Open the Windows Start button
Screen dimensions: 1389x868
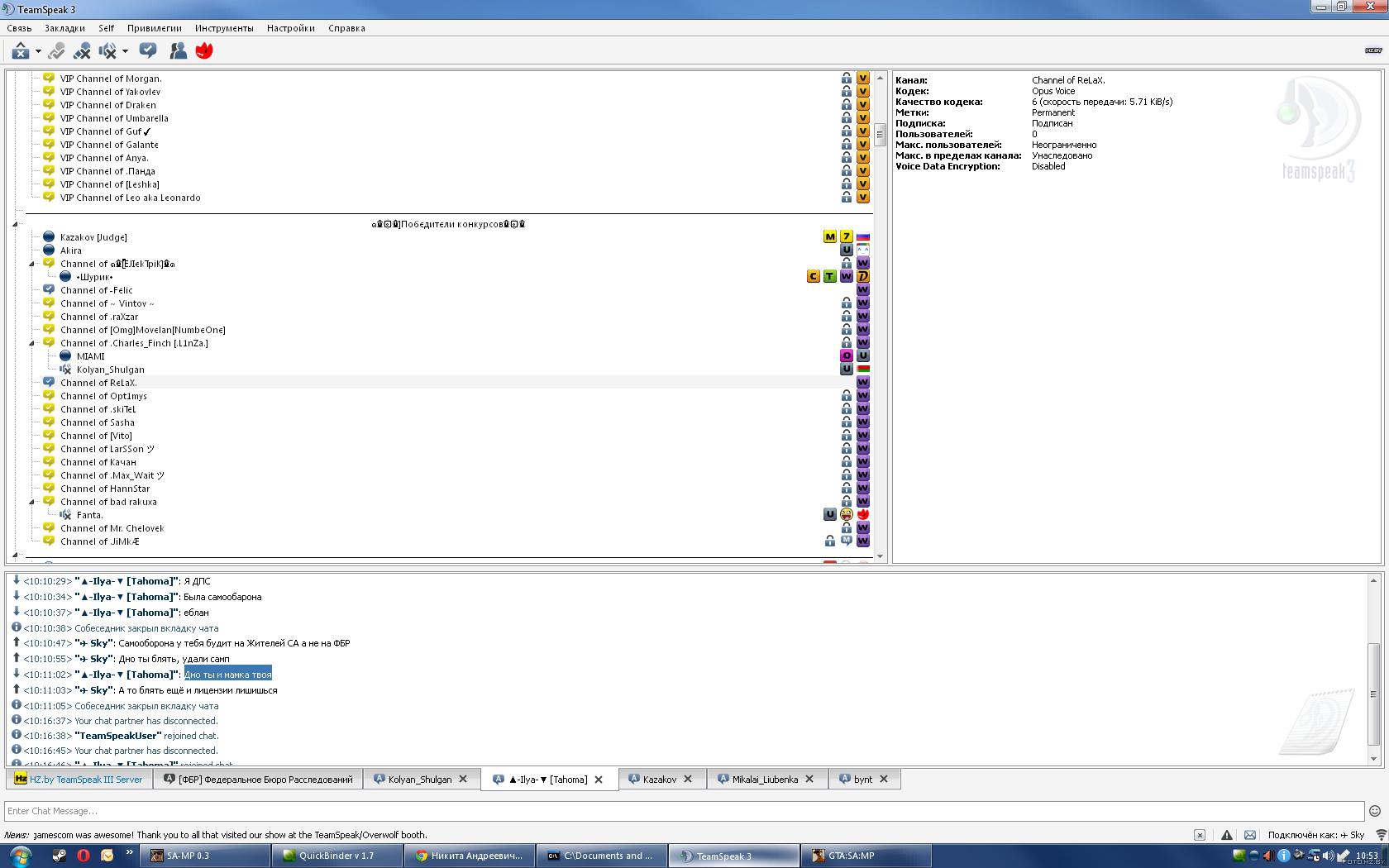tap(20, 856)
